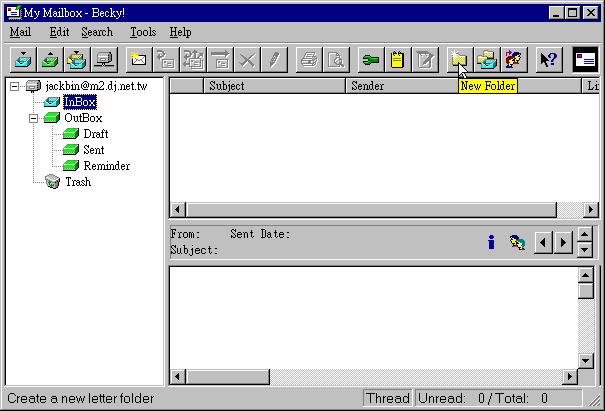This screenshot has width=605, height=411.
Task: Click message body vertical scrollbar down arrow
Action: (585, 361)
